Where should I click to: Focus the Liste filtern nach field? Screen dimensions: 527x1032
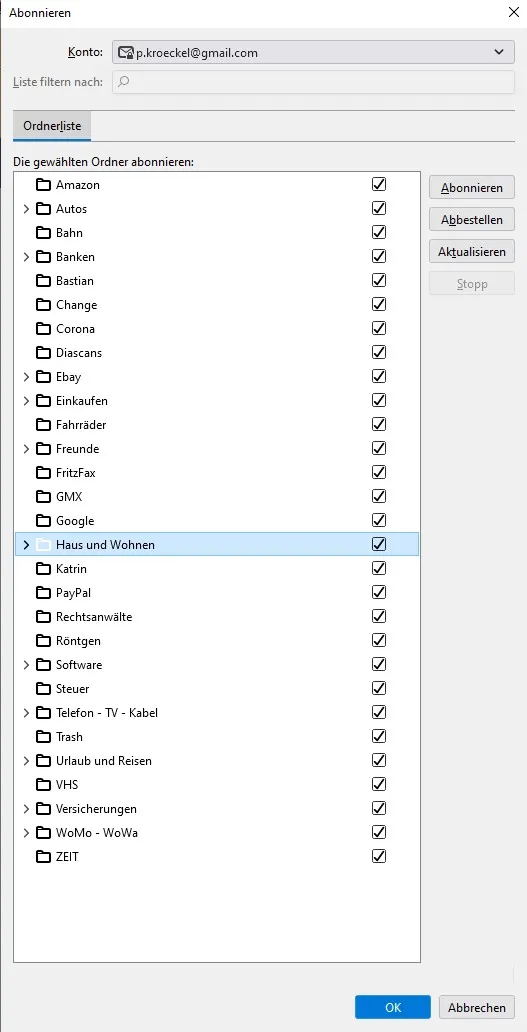click(313, 82)
